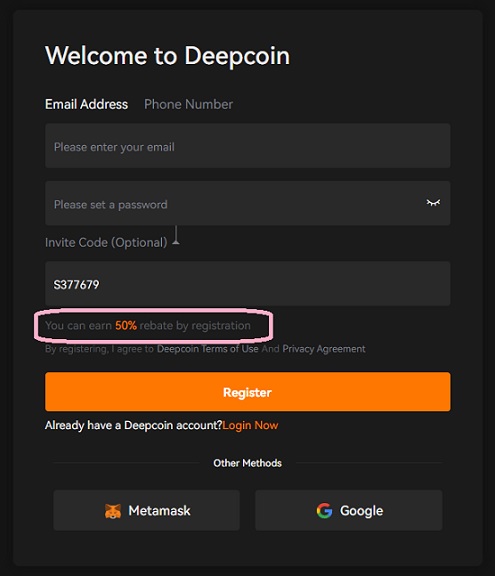495x576 pixels.
Task: Click the Metamask fox icon
Action: click(x=113, y=511)
